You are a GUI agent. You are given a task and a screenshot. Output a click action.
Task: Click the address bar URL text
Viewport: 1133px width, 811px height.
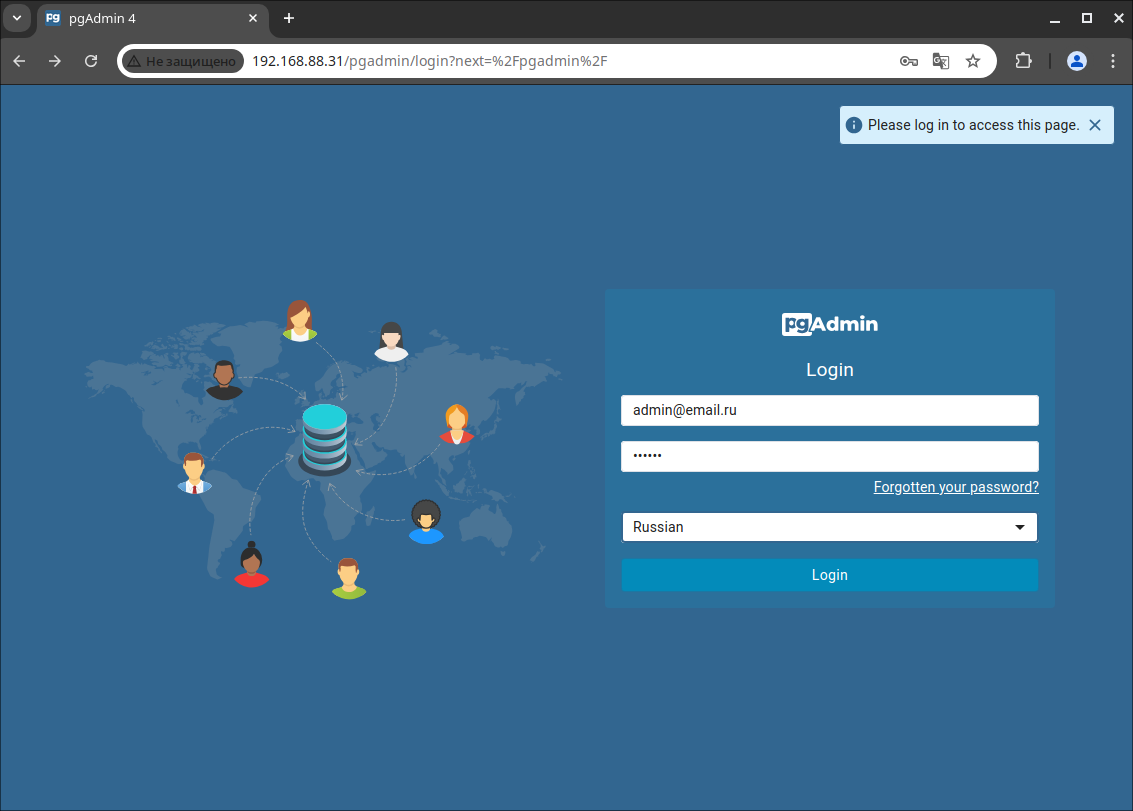429,61
